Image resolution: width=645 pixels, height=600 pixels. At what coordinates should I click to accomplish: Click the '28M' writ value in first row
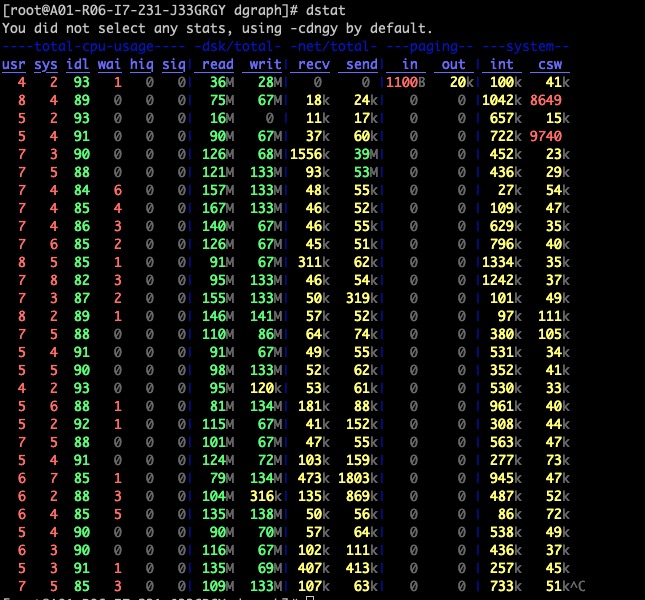click(x=270, y=82)
